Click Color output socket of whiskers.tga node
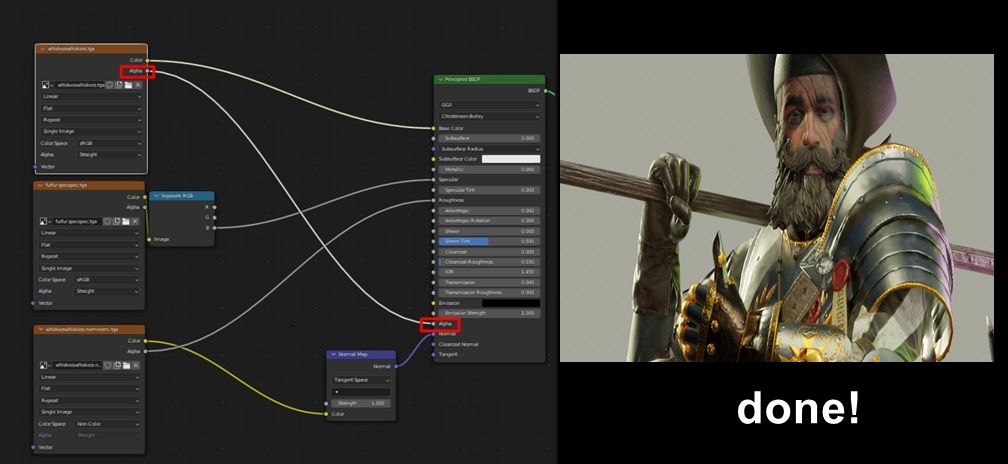The image size is (1008, 464). [147, 60]
